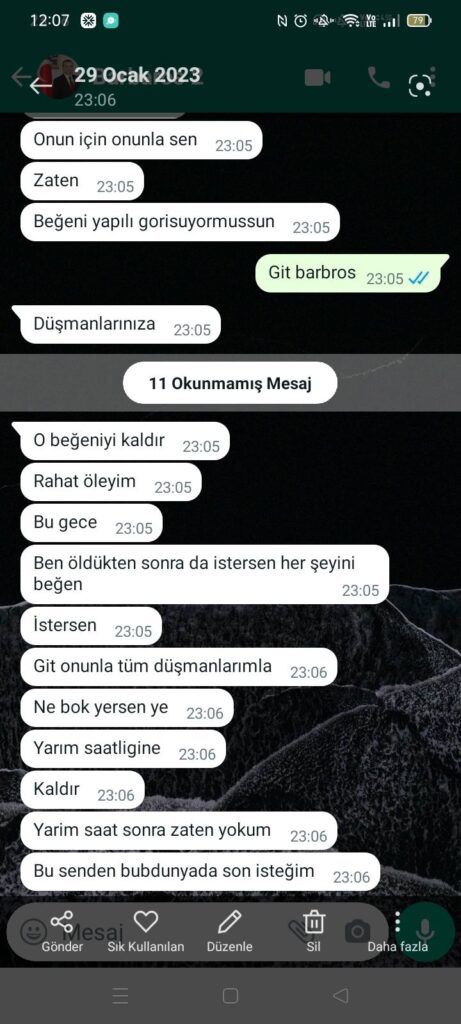Screen dimensions: 461x1024
Task: Open recent apps with the three-lines button
Action: pos(120,995)
